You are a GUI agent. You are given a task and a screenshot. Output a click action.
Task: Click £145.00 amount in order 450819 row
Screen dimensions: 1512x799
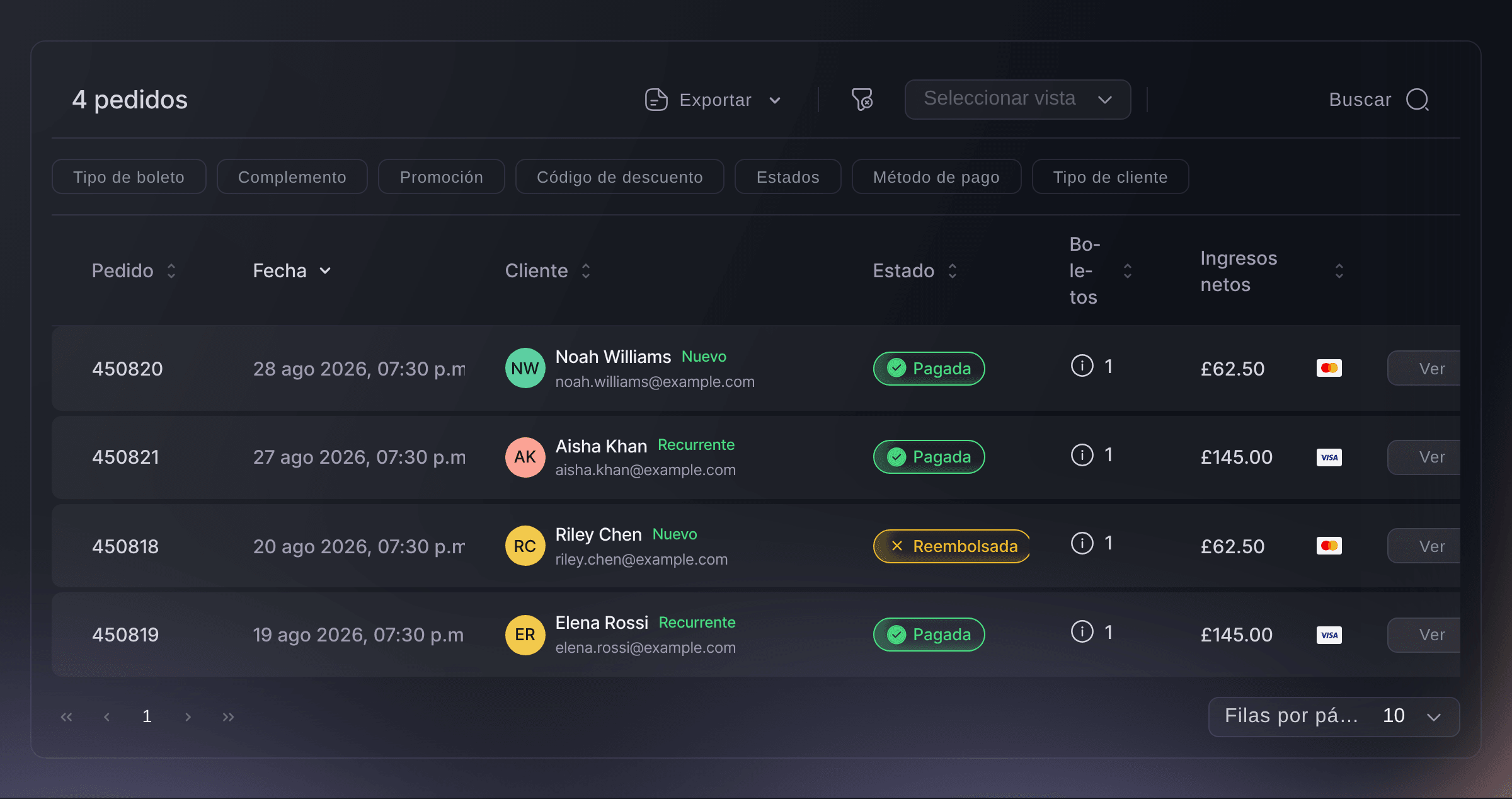[x=1237, y=635]
